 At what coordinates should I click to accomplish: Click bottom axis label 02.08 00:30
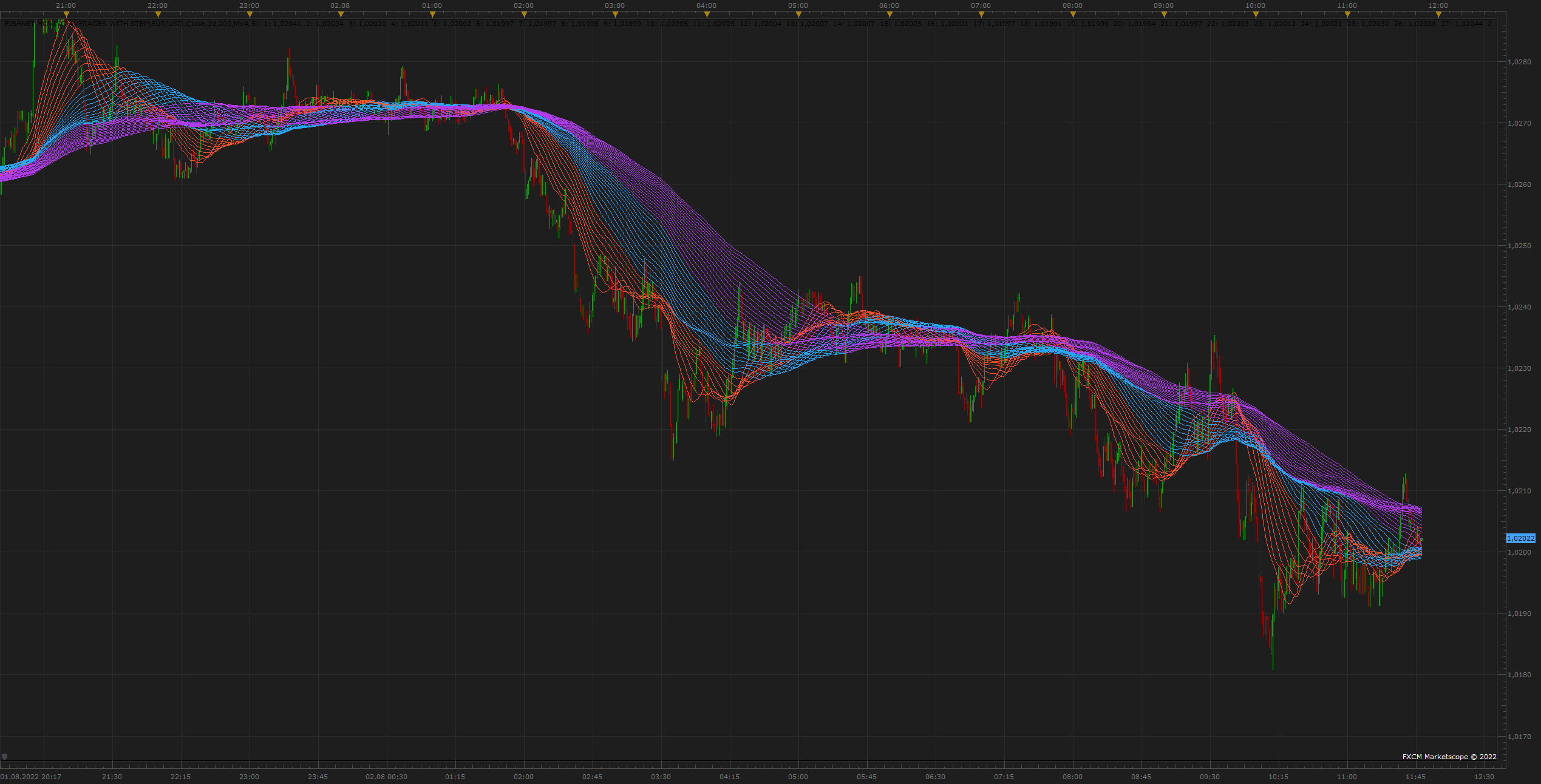pyautogui.click(x=386, y=777)
